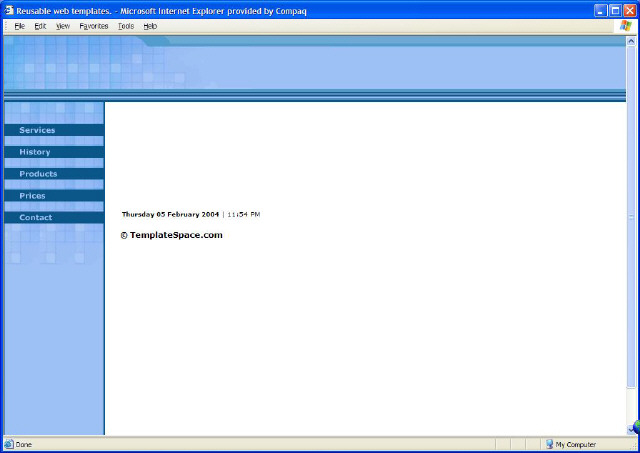Visit the Prices navigation link

click(32, 196)
